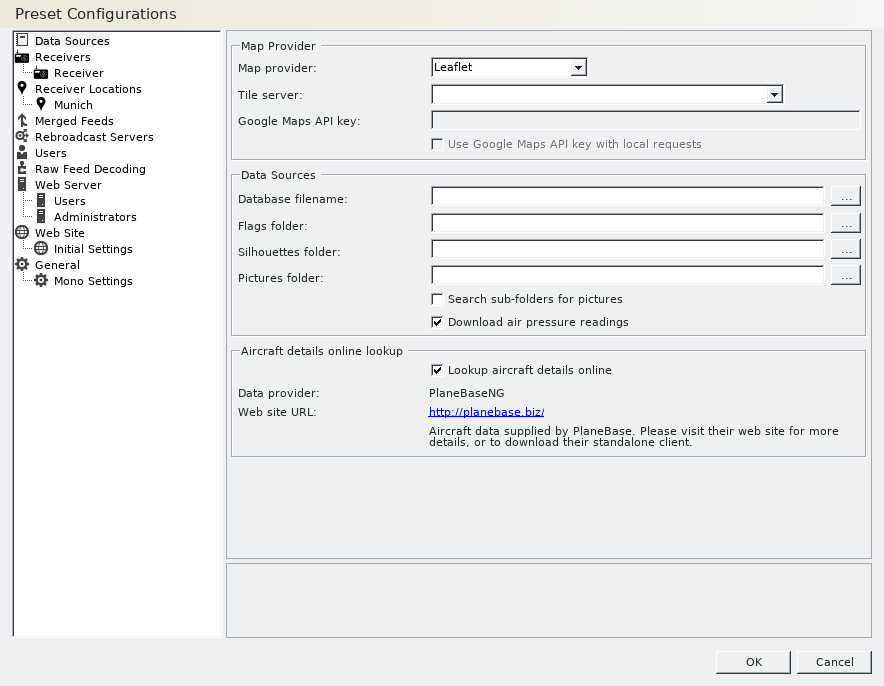Open the Munich location entry
Screen dimensions: 884x686
point(73,105)
